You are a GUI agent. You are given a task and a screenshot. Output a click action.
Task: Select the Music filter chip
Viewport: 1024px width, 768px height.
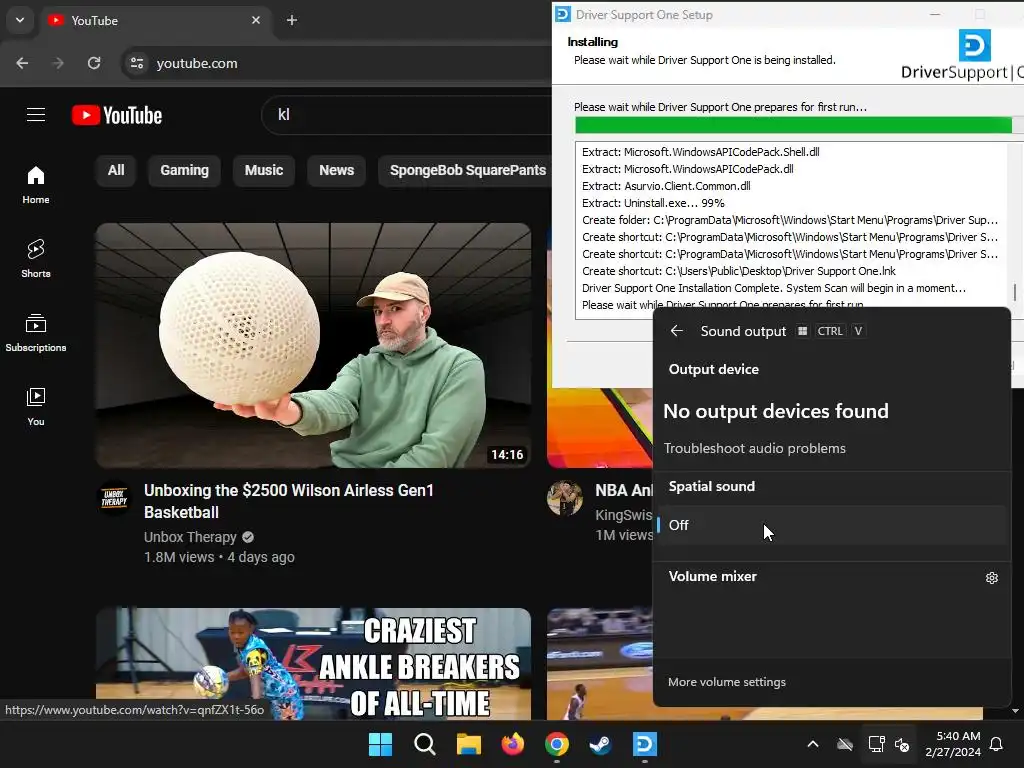coord(264,170)
